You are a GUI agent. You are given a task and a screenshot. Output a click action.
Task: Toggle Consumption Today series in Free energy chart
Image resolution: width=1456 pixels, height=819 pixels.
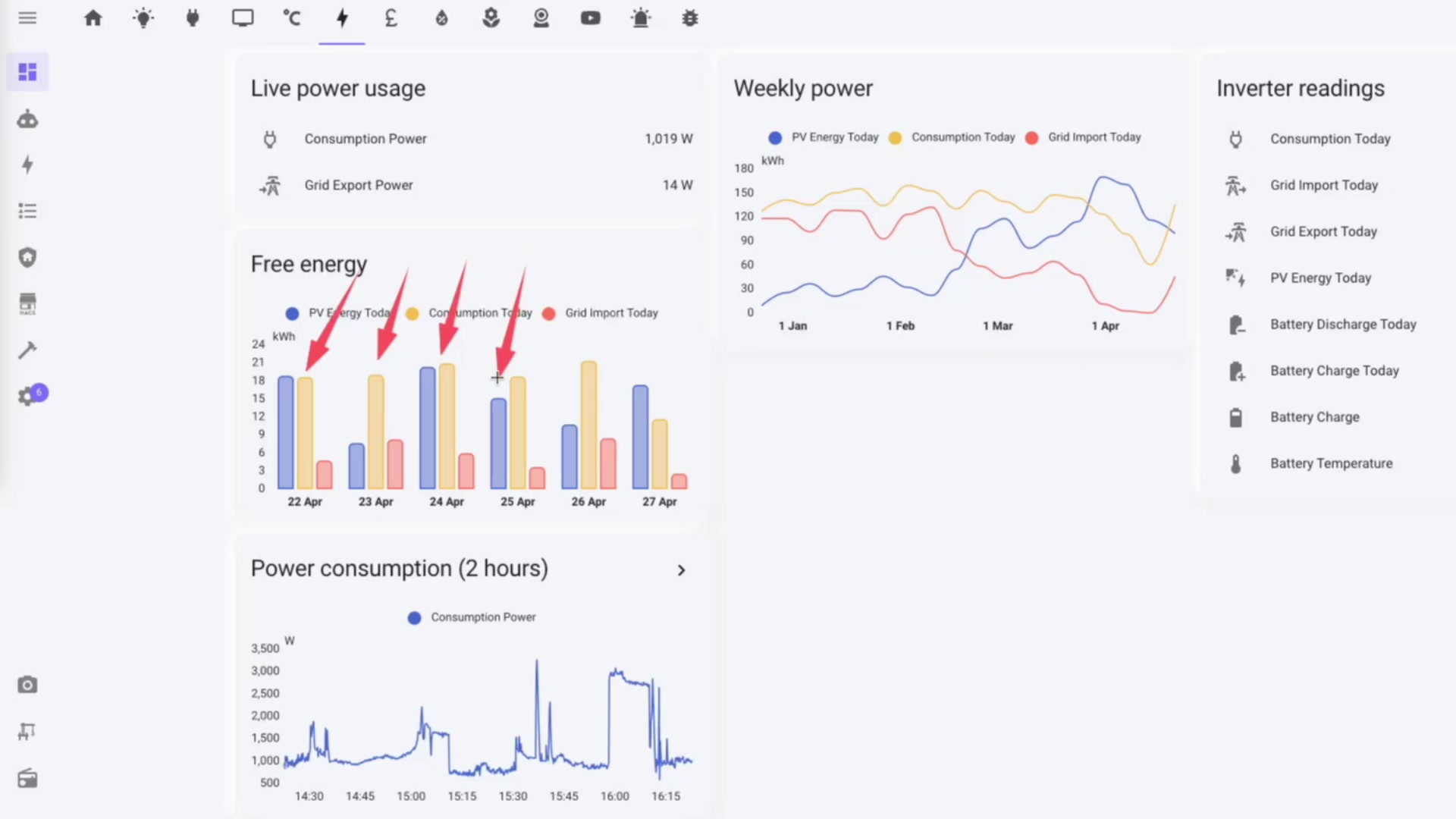coord(470,313)
